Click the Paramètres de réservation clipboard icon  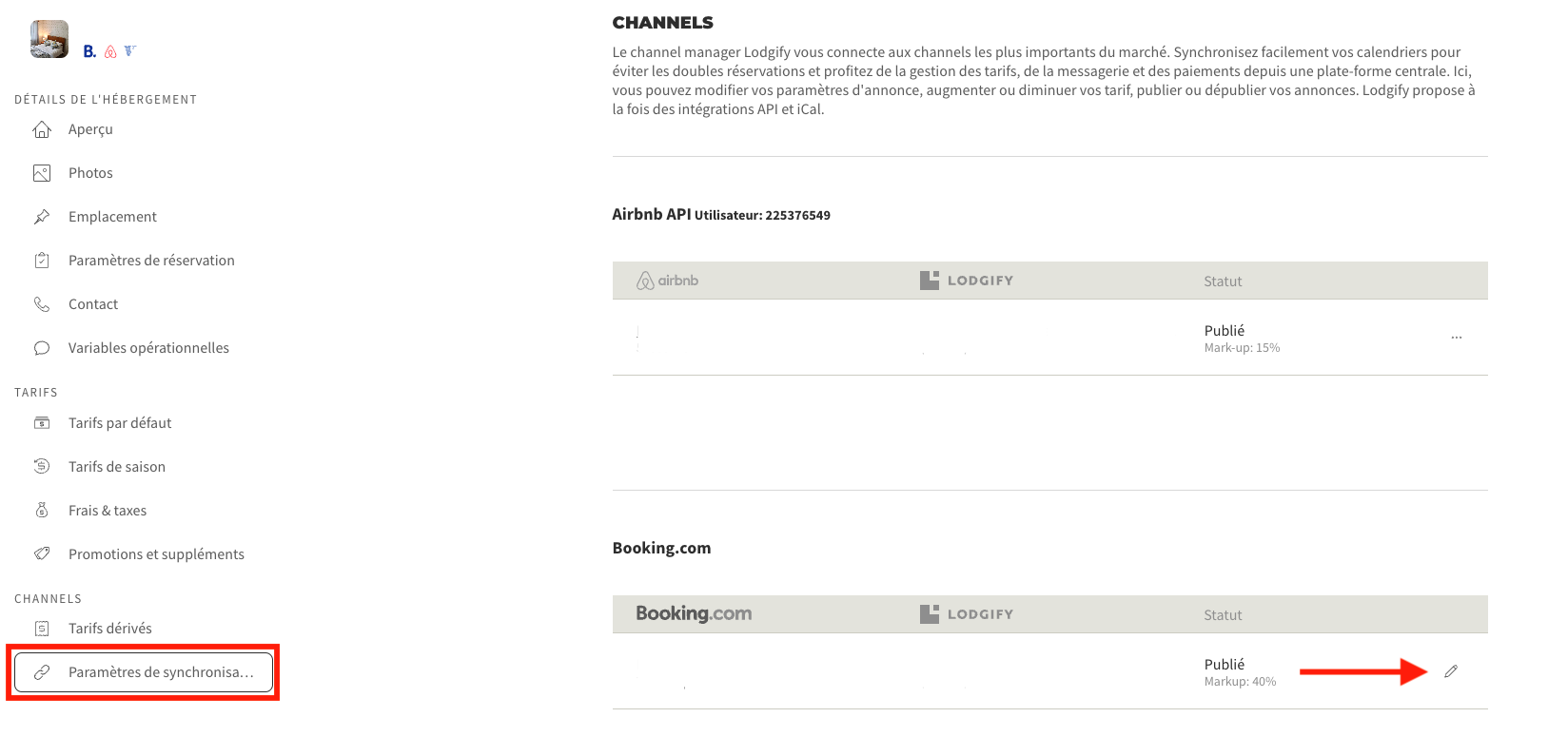(42, 261)
